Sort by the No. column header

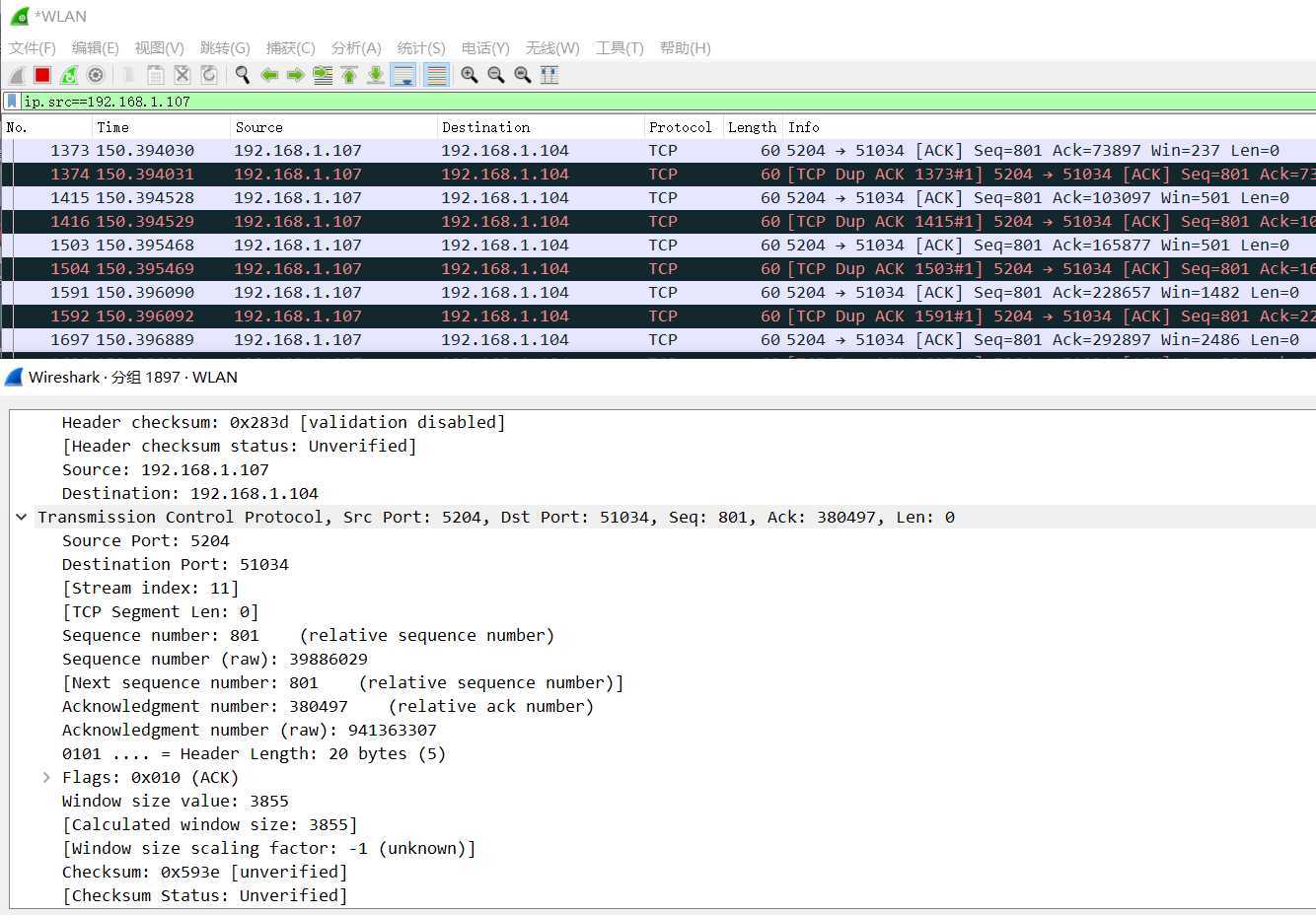point(46,127)
